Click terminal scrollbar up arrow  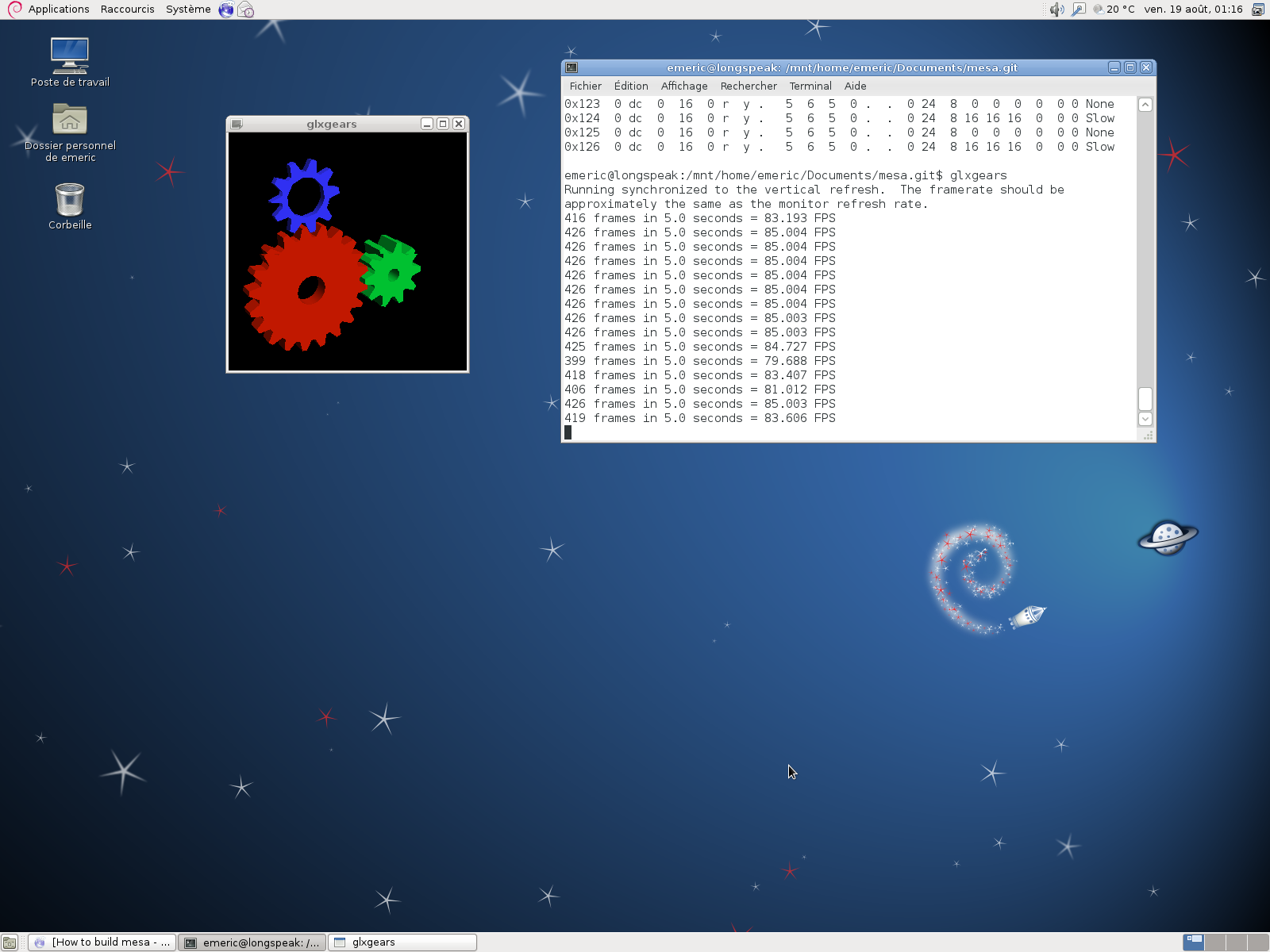click(x=1145, y=105)
